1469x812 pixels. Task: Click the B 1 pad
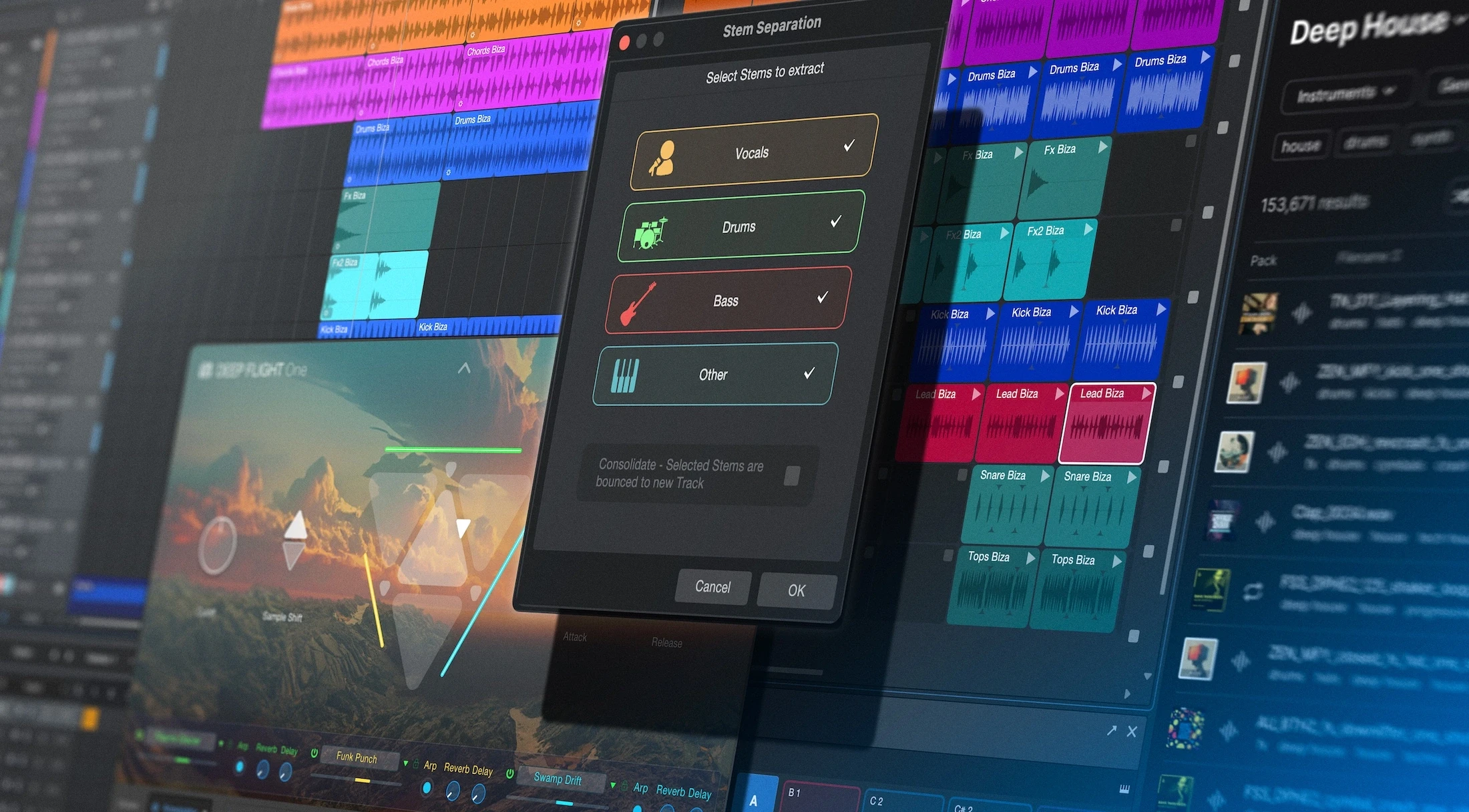coord(820,797)
